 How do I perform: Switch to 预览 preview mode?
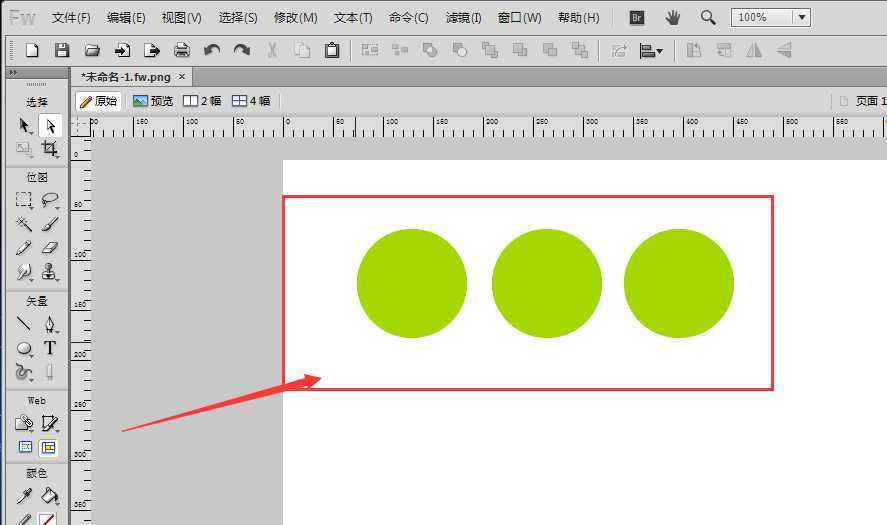[153, 101]
